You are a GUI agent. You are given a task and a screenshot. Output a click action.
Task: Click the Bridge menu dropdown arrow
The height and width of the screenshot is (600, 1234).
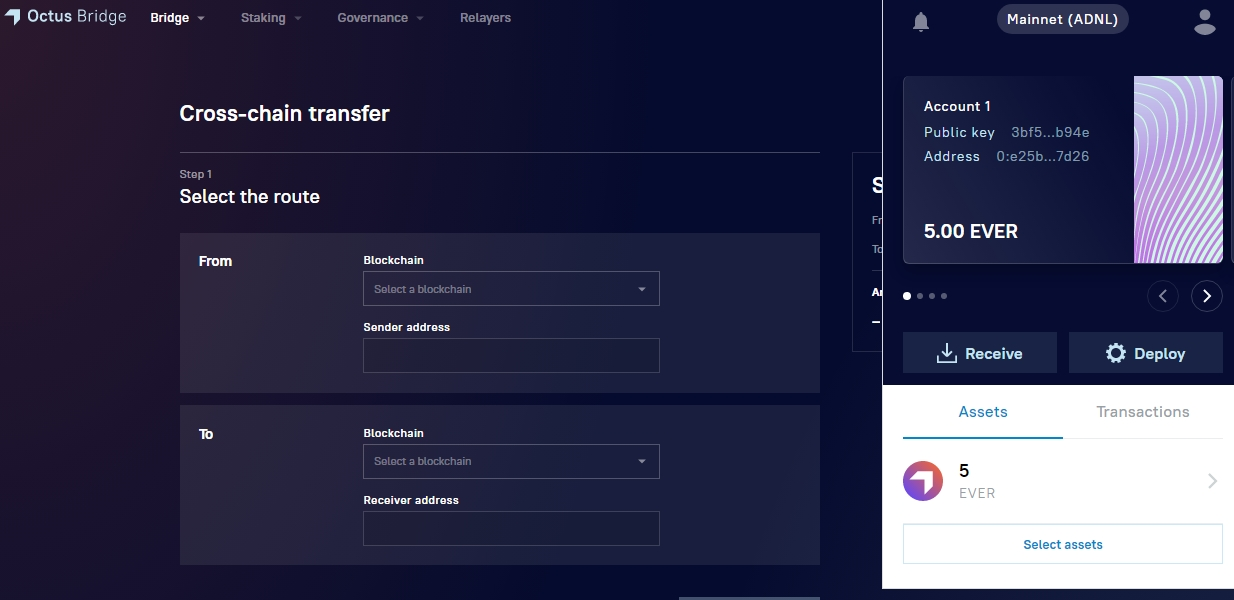pyautogui.click(x=201, y=19)
